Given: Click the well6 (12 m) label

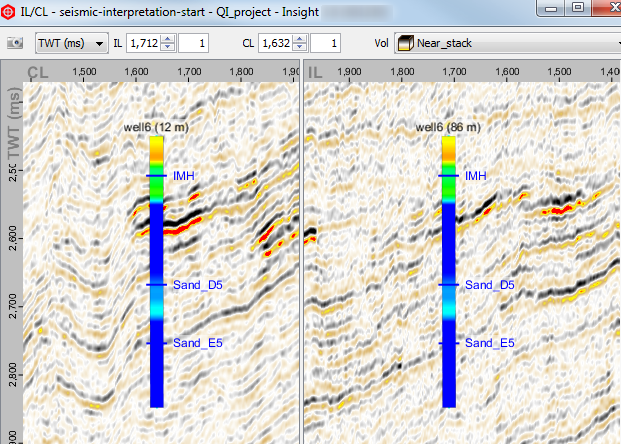Looking at the screenshot, I should pyautogui.click(x=156, y=127).
